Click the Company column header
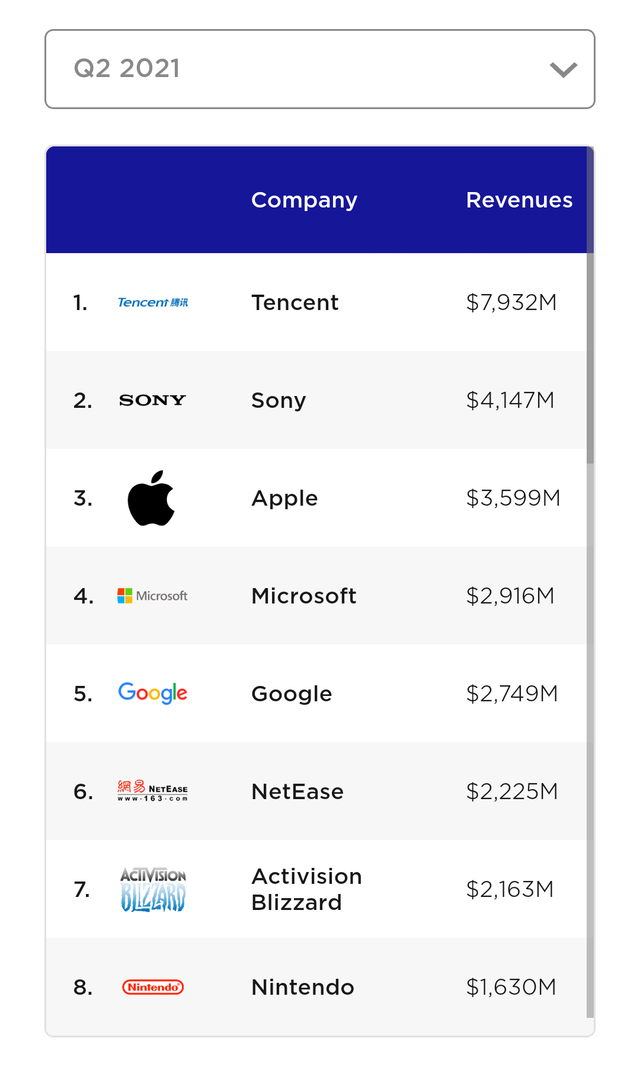Image resolution: width=640 pixels, height=1073 pixels. coord(304,200)
